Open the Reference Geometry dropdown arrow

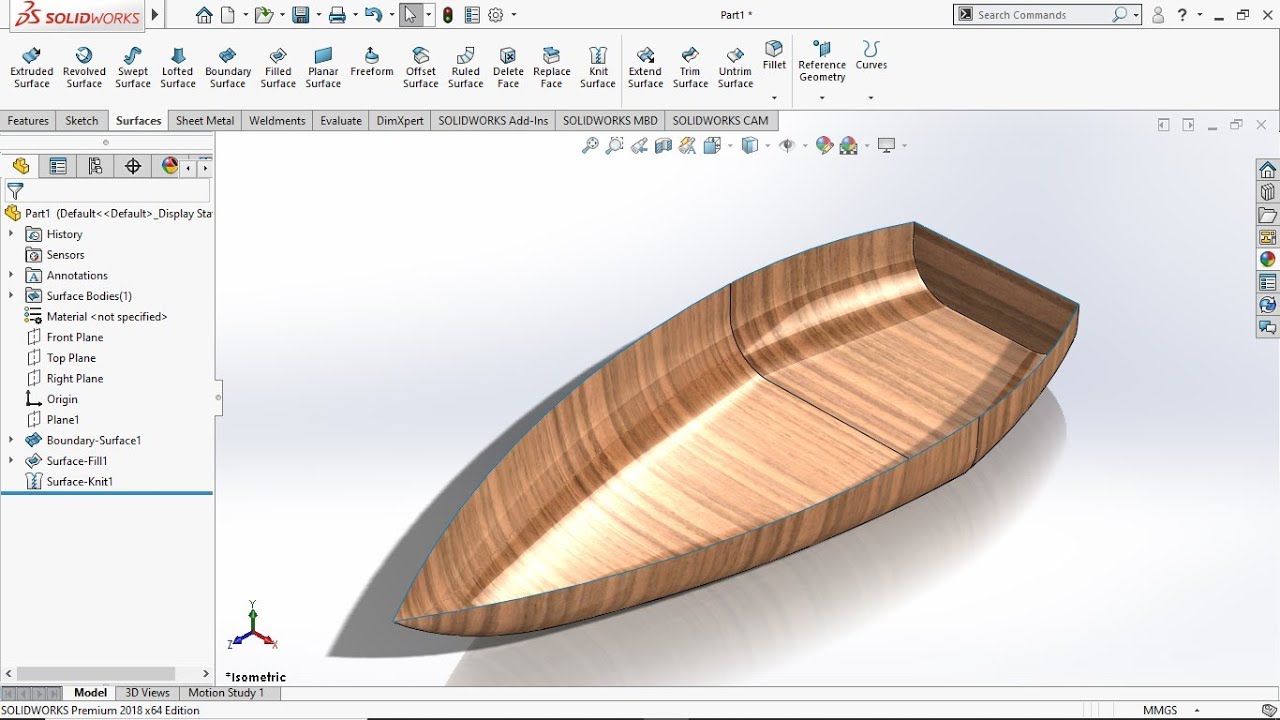tap(822, 98)
